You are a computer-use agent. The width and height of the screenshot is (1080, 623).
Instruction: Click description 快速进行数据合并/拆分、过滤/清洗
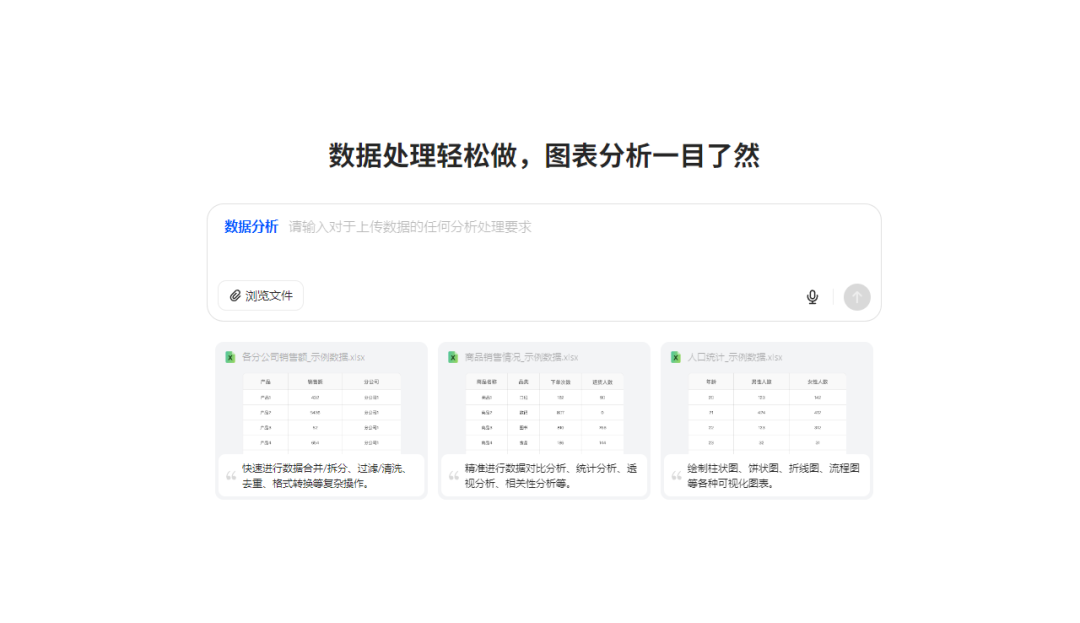click(x=324, y=476)
